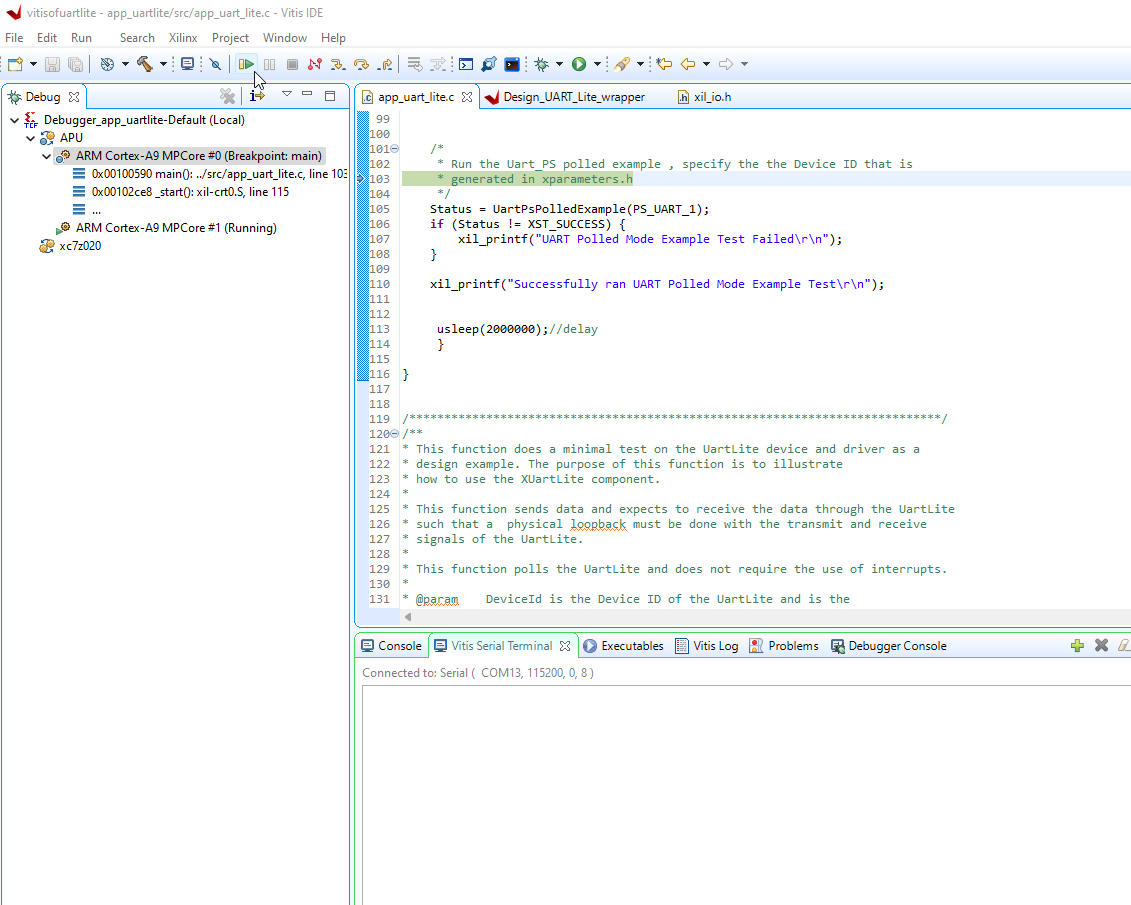
Task: Open Debug view menu triangle
Action: [286, 94]
